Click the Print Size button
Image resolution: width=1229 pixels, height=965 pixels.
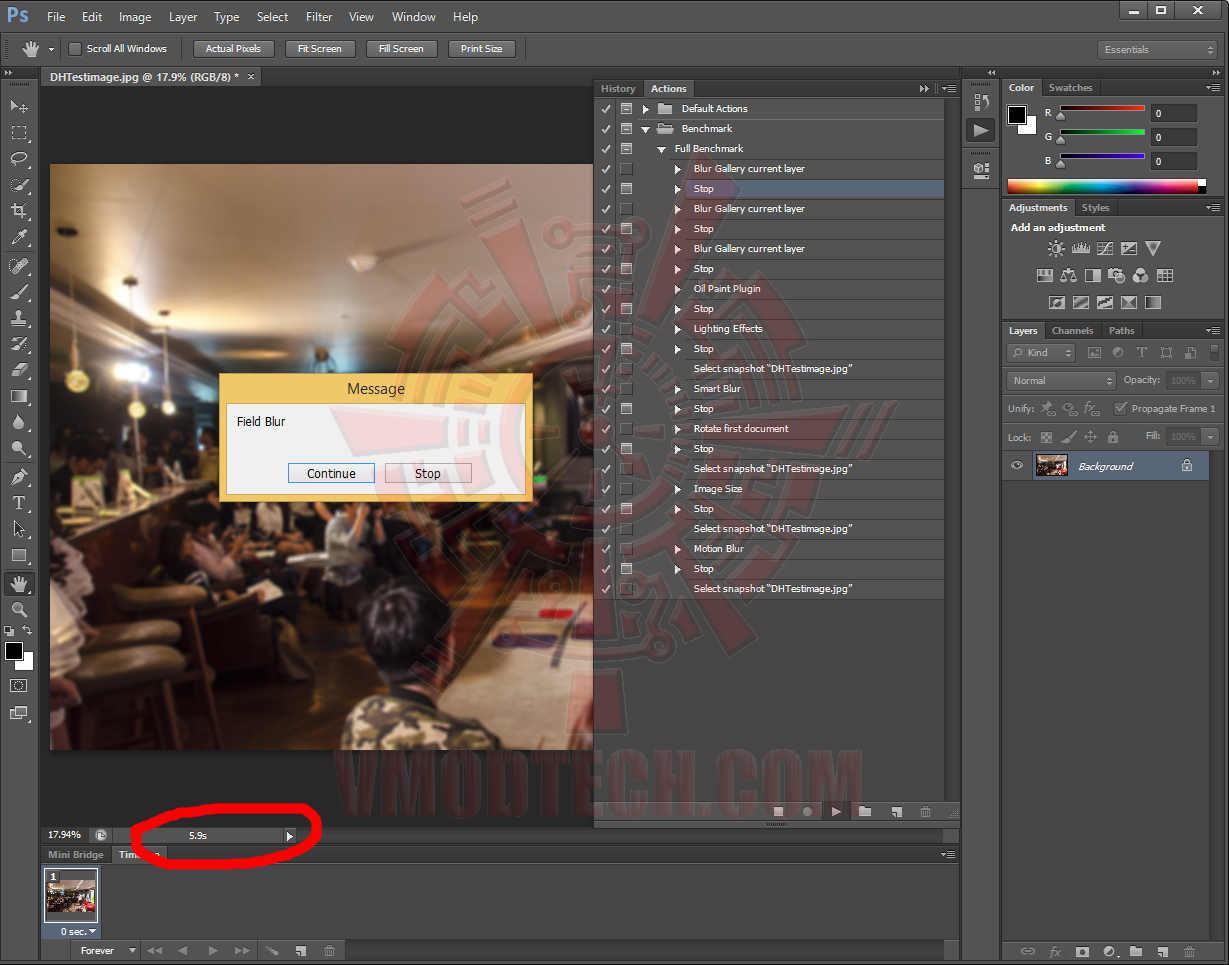click(x=482, y=49)
